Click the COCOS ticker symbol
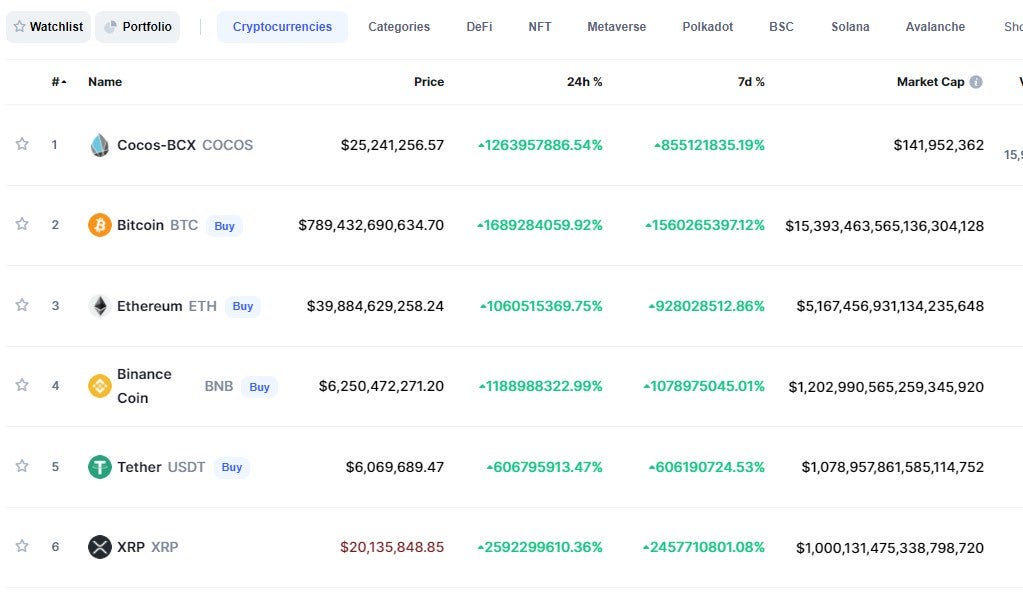 (x=228, y=145)
